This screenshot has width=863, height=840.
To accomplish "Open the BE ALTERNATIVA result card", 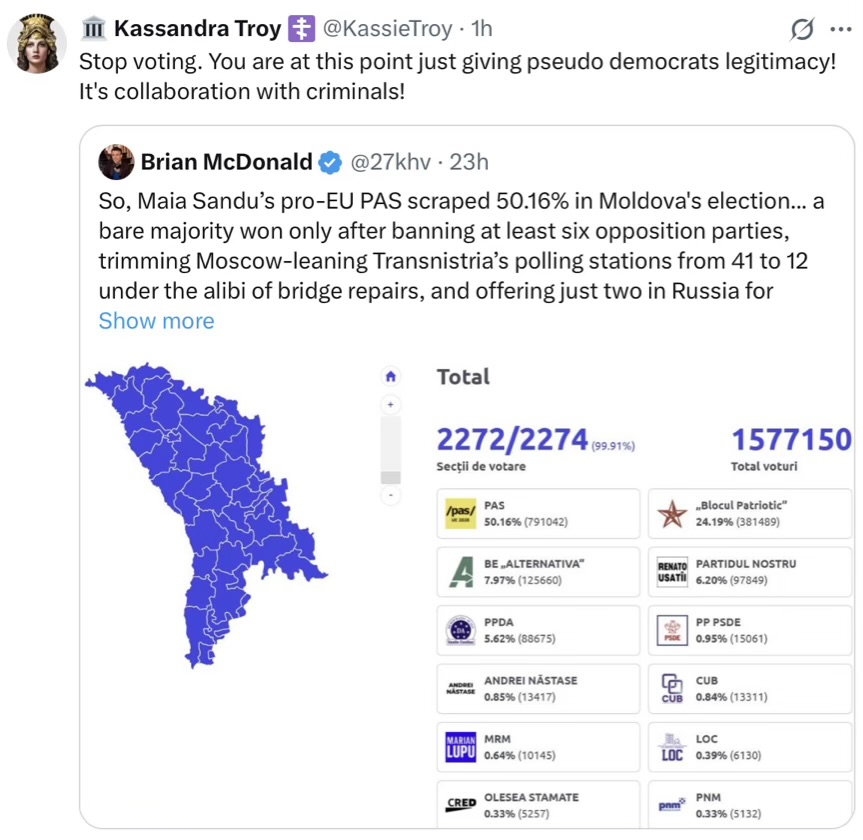I will pos(538,571).
